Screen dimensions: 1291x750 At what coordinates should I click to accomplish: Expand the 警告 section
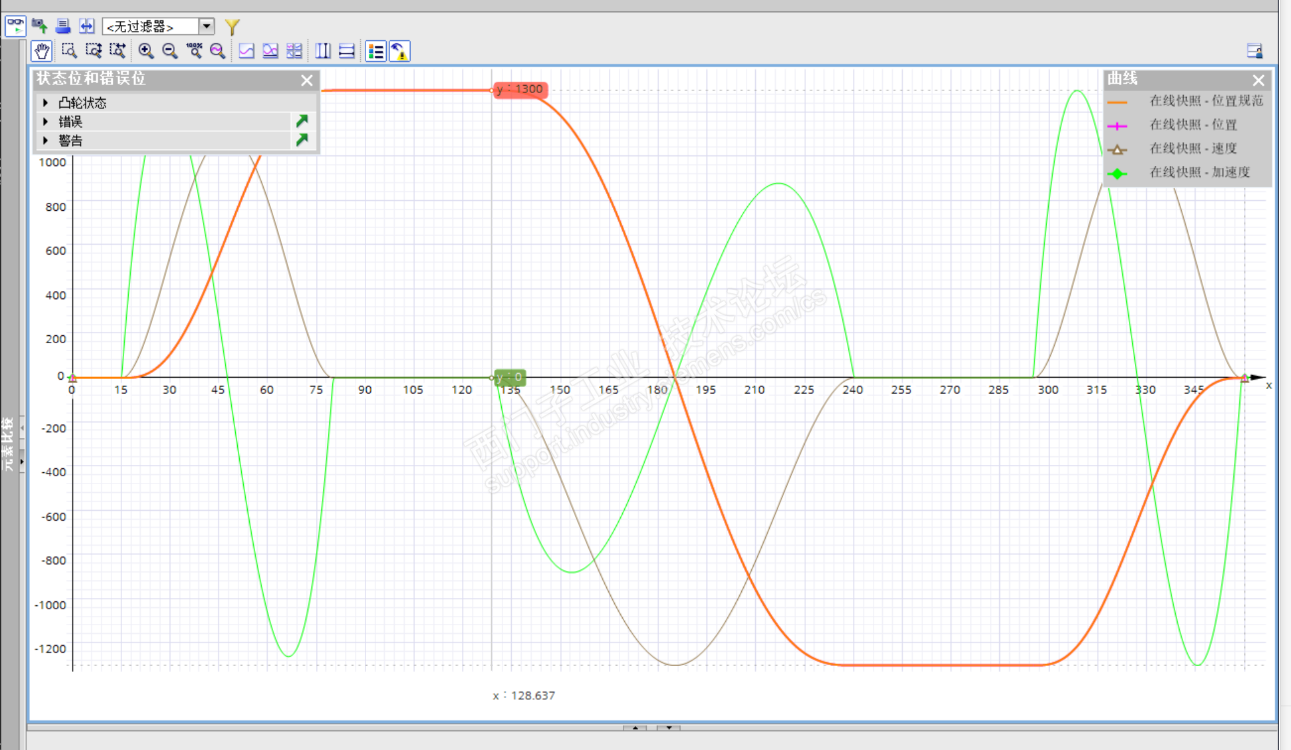[45, 141]
